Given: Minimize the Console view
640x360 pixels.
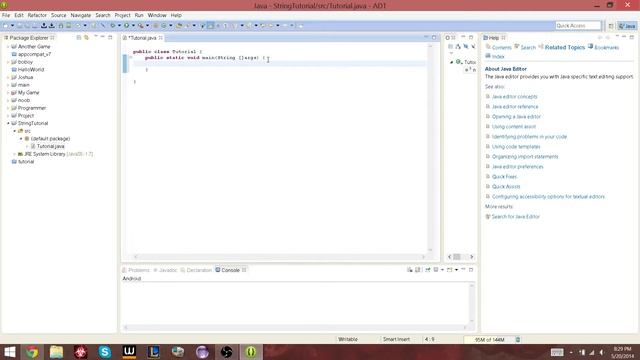Looking at the screenshot, I should click(463, 269).
